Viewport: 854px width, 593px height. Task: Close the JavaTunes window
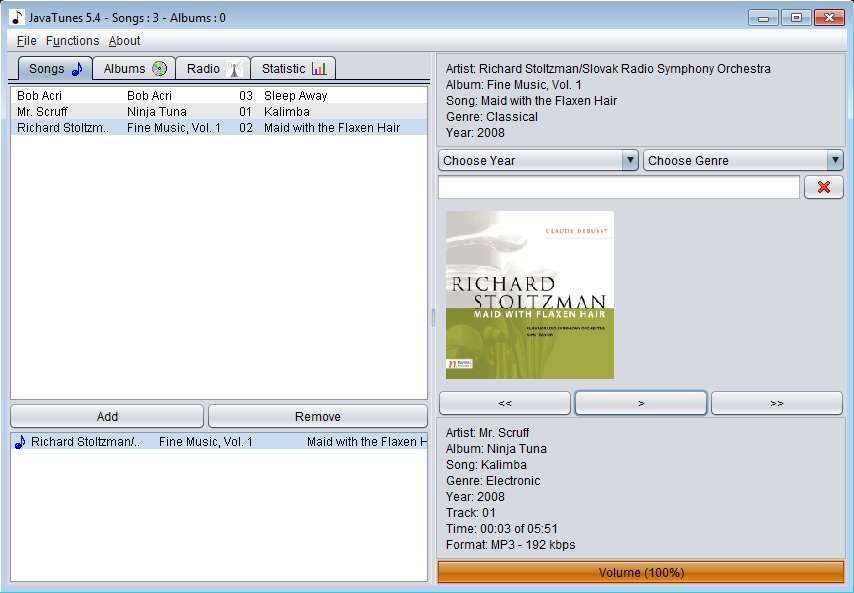[x=829, y=18]
